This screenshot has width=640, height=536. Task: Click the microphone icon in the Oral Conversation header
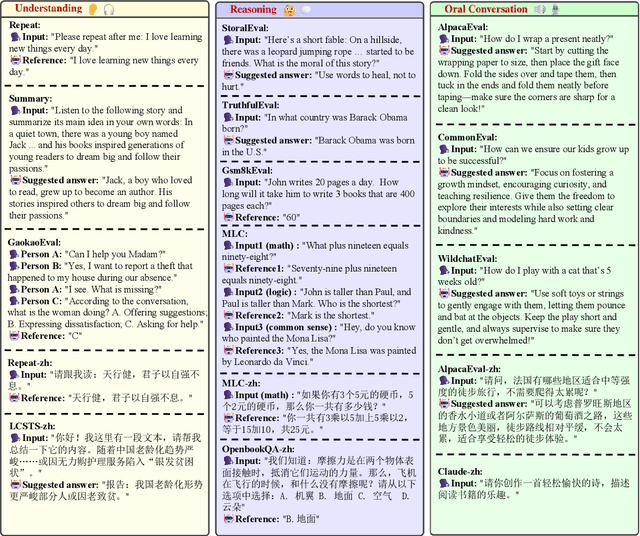[x=555, y=9]
